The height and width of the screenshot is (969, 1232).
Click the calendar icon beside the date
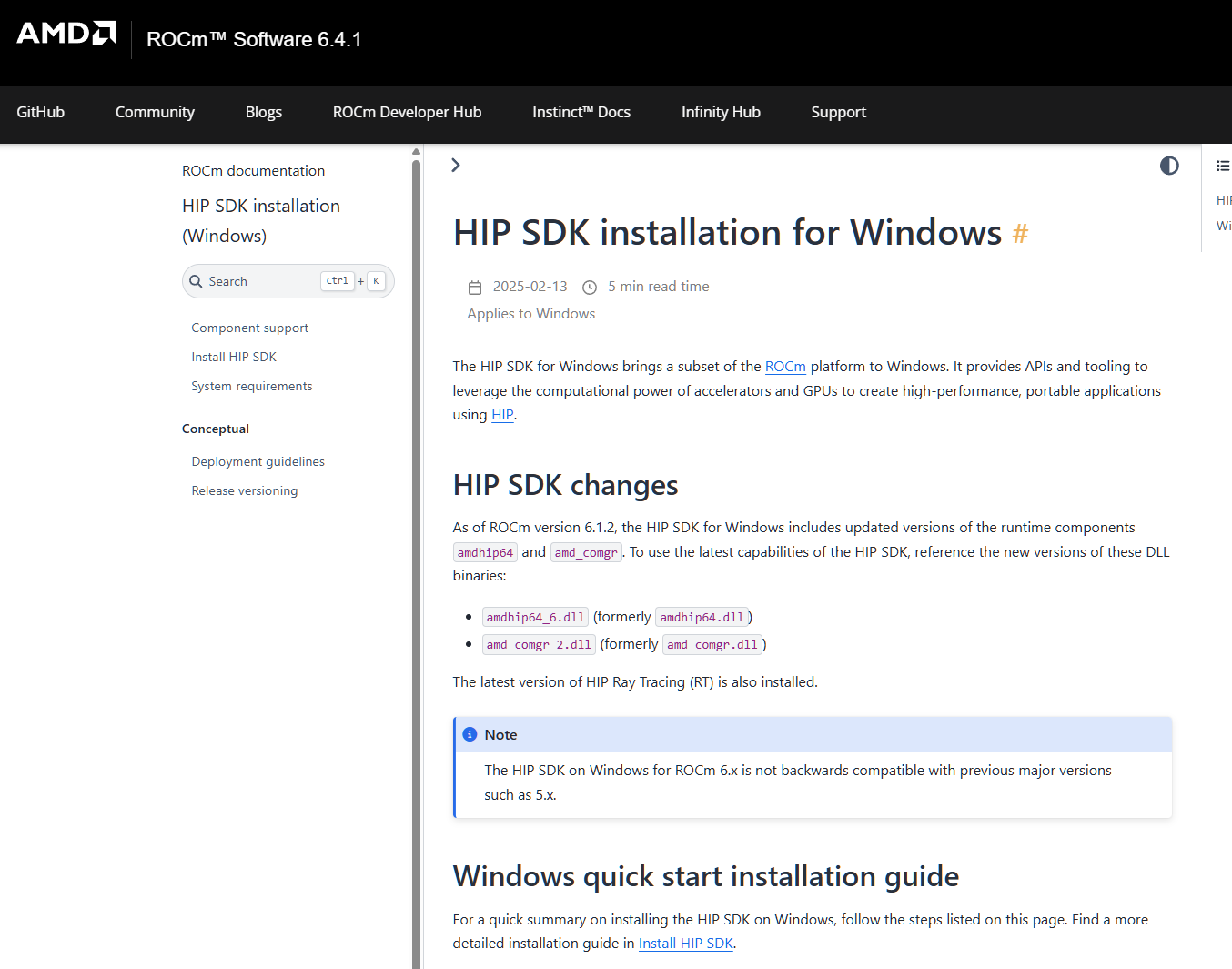[x=475, y=288]
